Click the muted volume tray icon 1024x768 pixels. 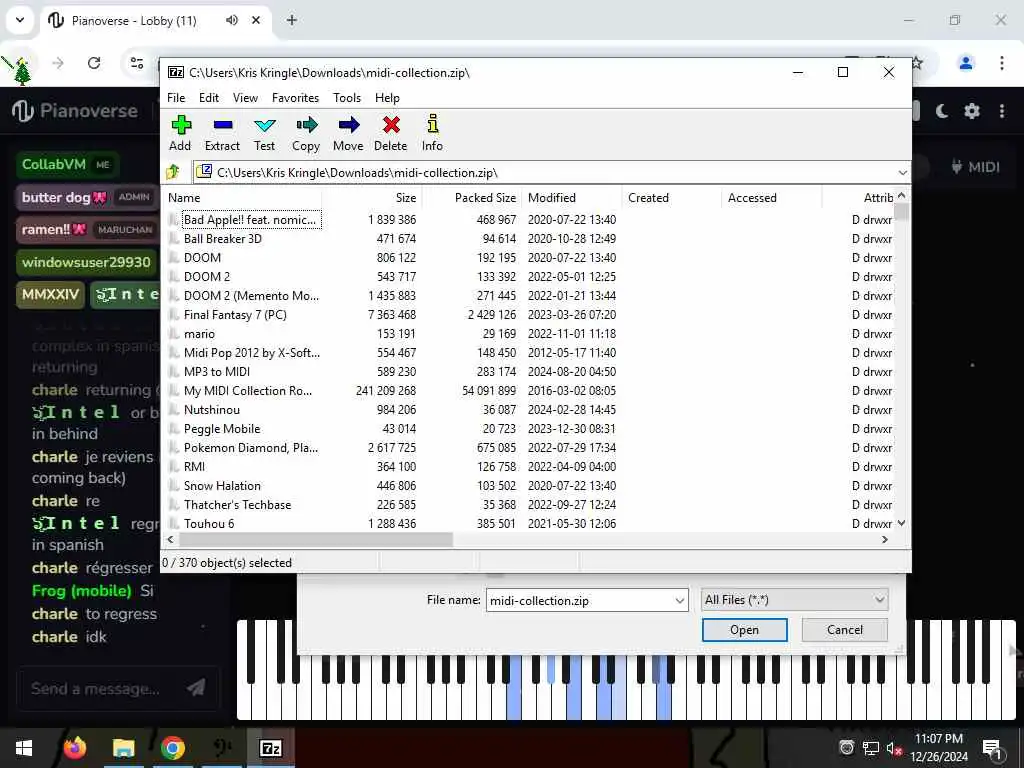pyautogui.click(x=894, y=748)
